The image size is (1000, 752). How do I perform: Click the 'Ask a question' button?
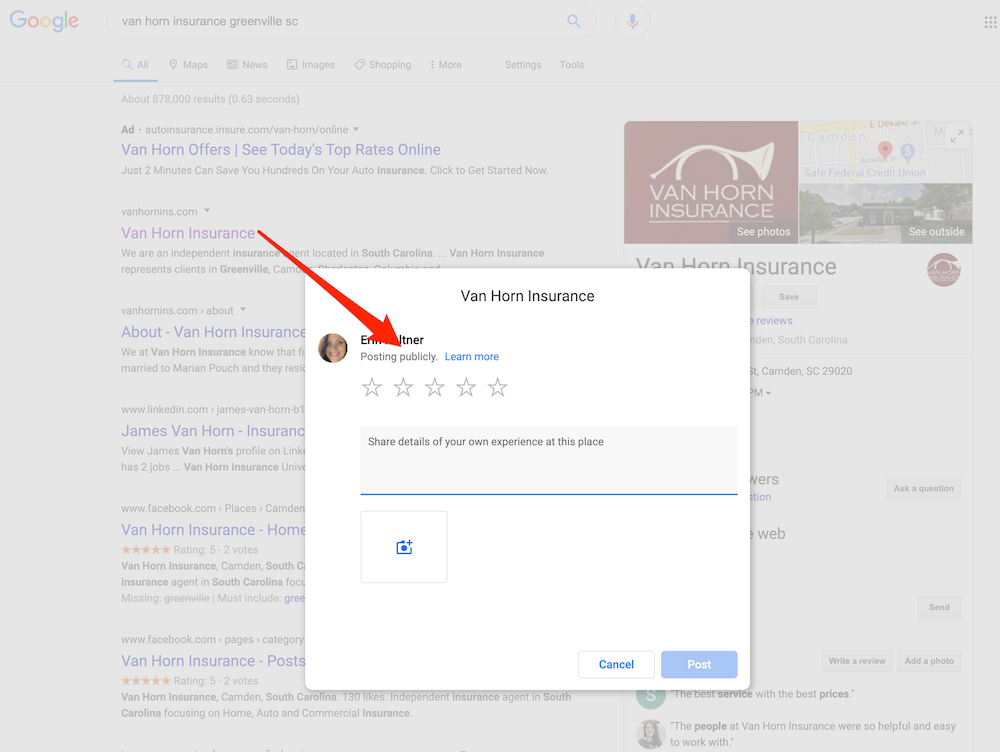(x=923, y=489)
